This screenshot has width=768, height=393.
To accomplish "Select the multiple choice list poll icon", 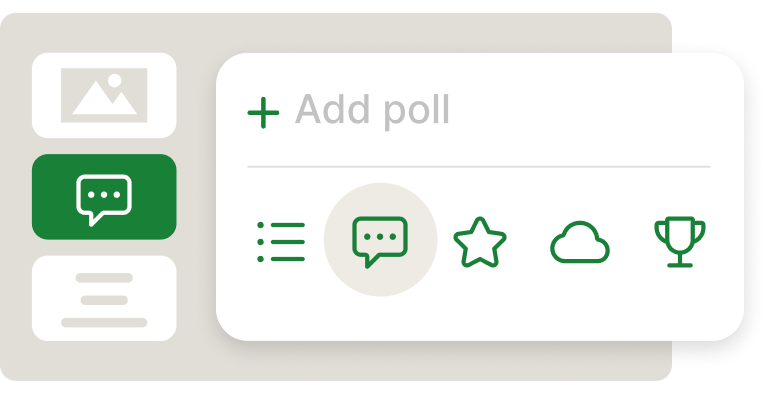I will pyautogui.click(x=281, y=242).
